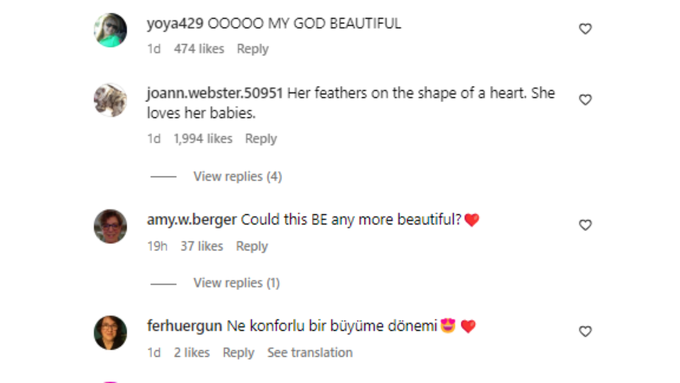Viewport: 680px width, 383px height.
Task: Open yoya429's profile picture
Action: click(111, 30)
